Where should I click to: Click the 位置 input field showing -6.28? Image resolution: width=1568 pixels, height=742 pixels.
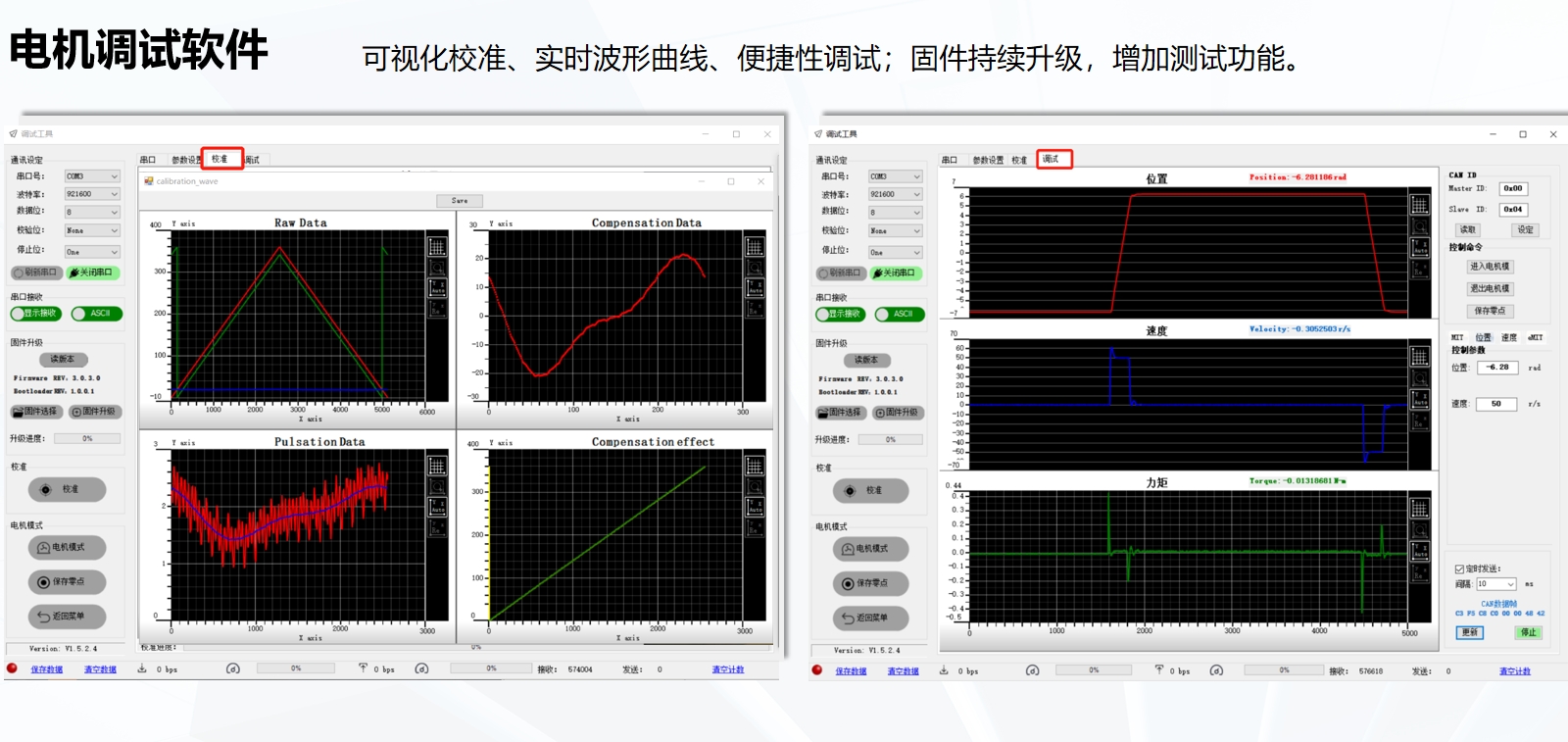[x=1496, y=368]
